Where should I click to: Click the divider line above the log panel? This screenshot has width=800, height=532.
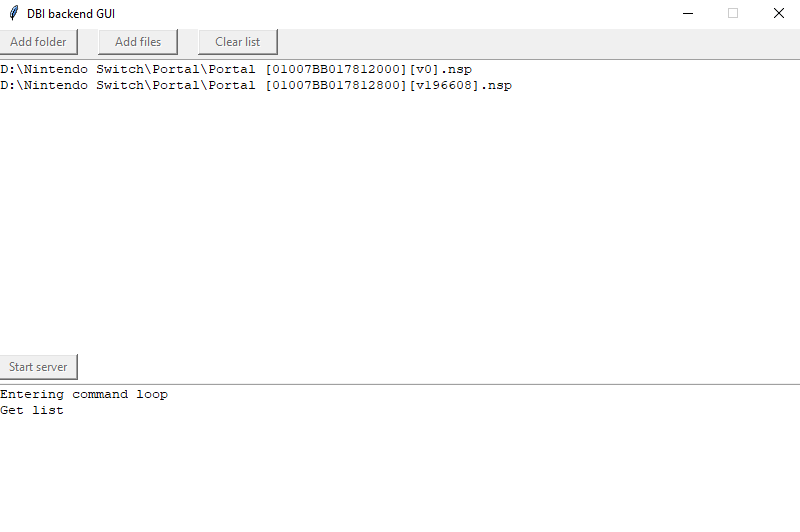point(400,384)
